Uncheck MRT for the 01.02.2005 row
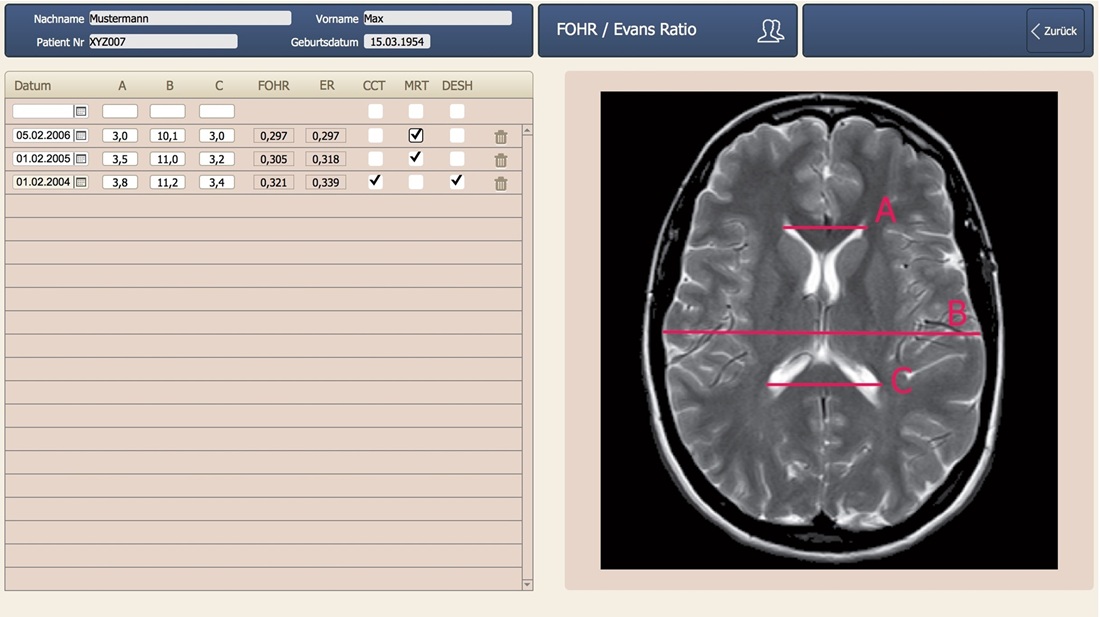This screenshot has width=1100, height=617. click(x=416, y=158)
